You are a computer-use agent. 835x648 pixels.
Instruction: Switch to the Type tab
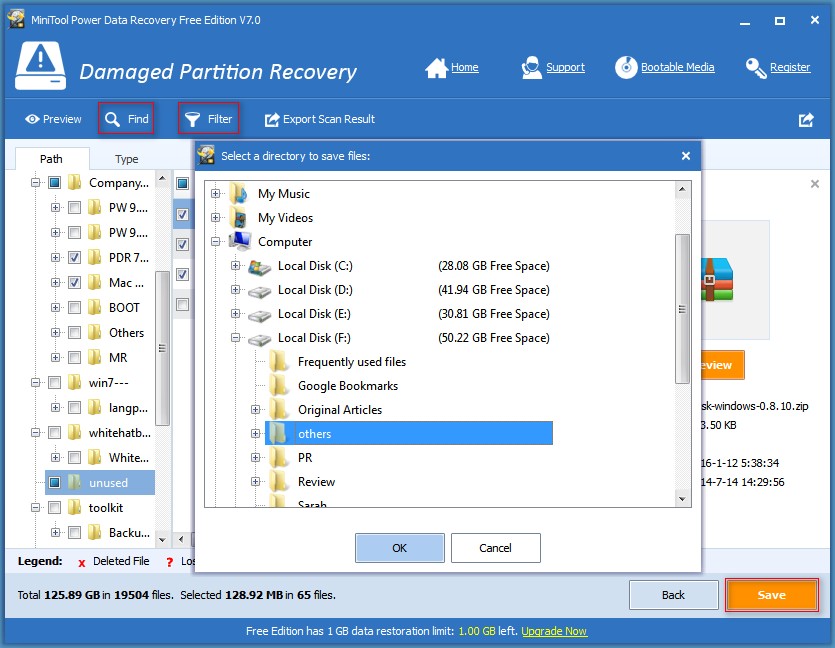[127, 159]
